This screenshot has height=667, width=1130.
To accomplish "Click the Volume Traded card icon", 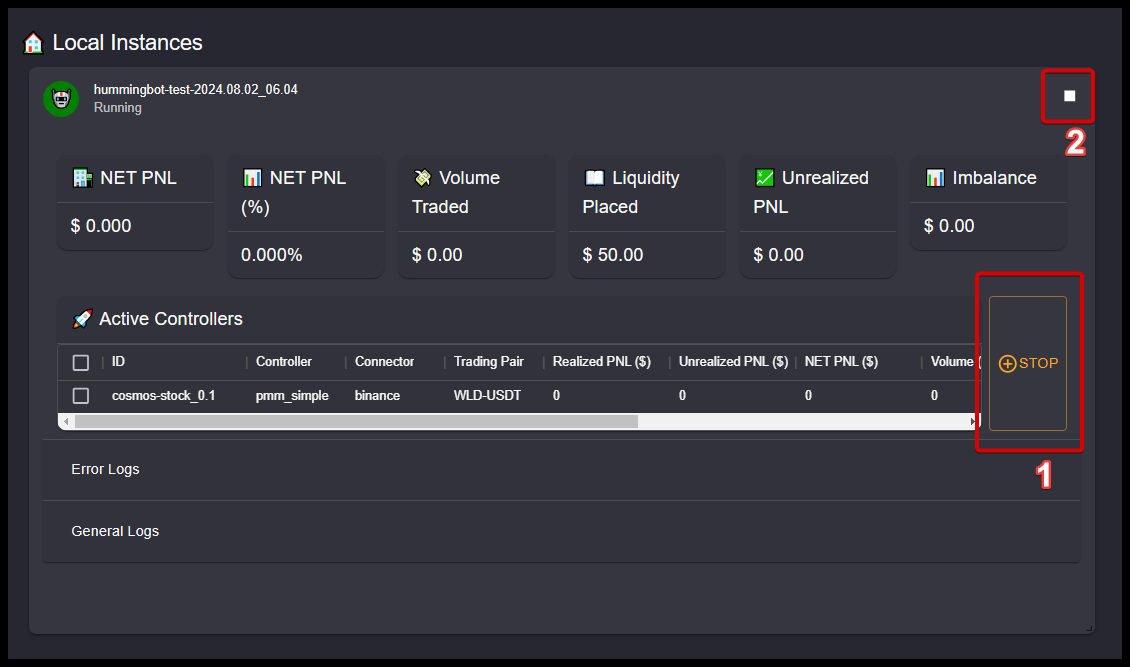I will 423,178.
